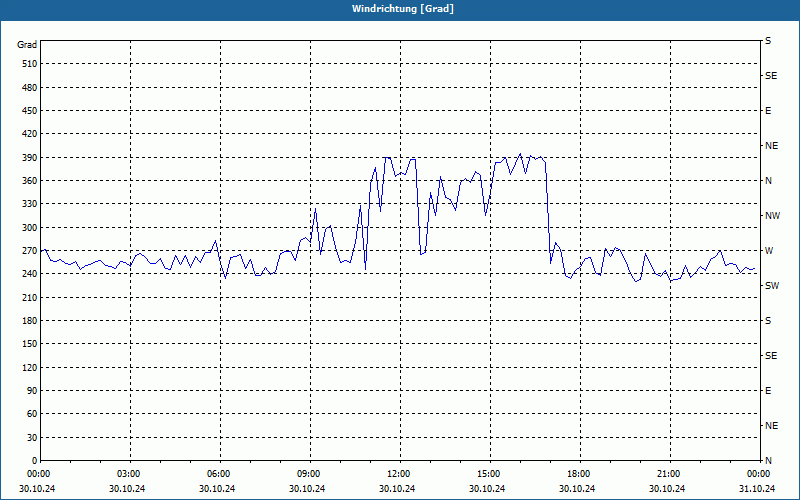This screenshot has height=500, width=800.
Task: Select the W compass label on right axis
Action: (769, 251)
